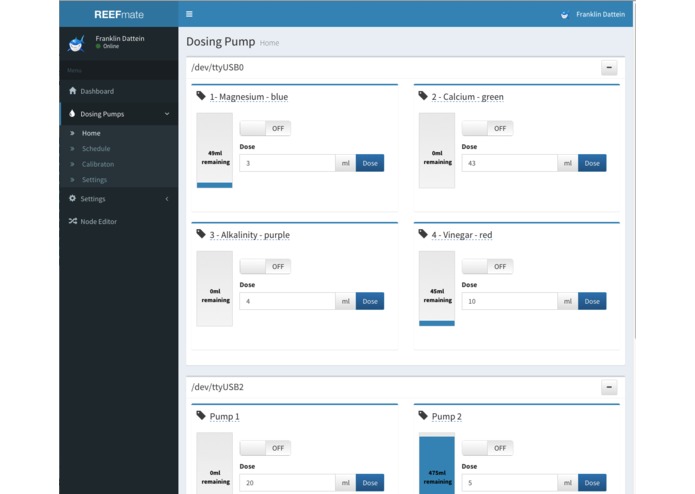
Task: Click the Pump 1 dose amount field
Action: (x=287, y=483)
